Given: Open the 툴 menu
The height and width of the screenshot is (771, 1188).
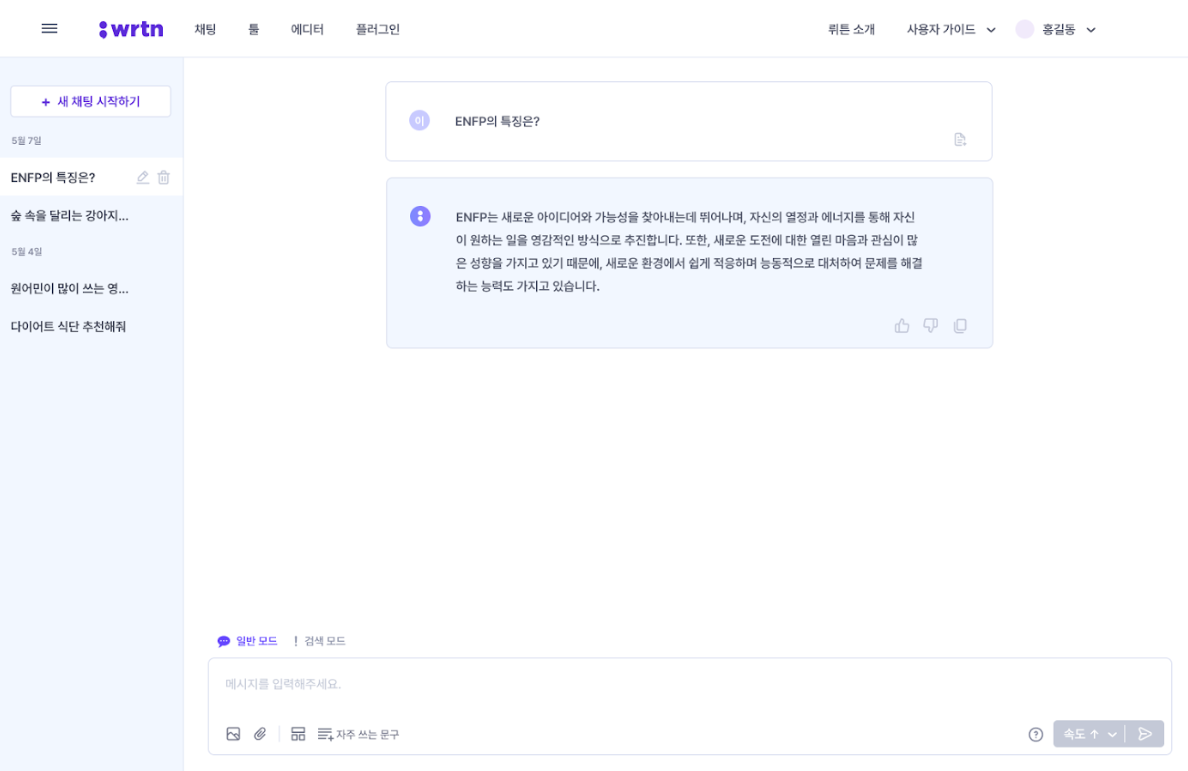Looking at the screenshot, I should tap(254, 30).
